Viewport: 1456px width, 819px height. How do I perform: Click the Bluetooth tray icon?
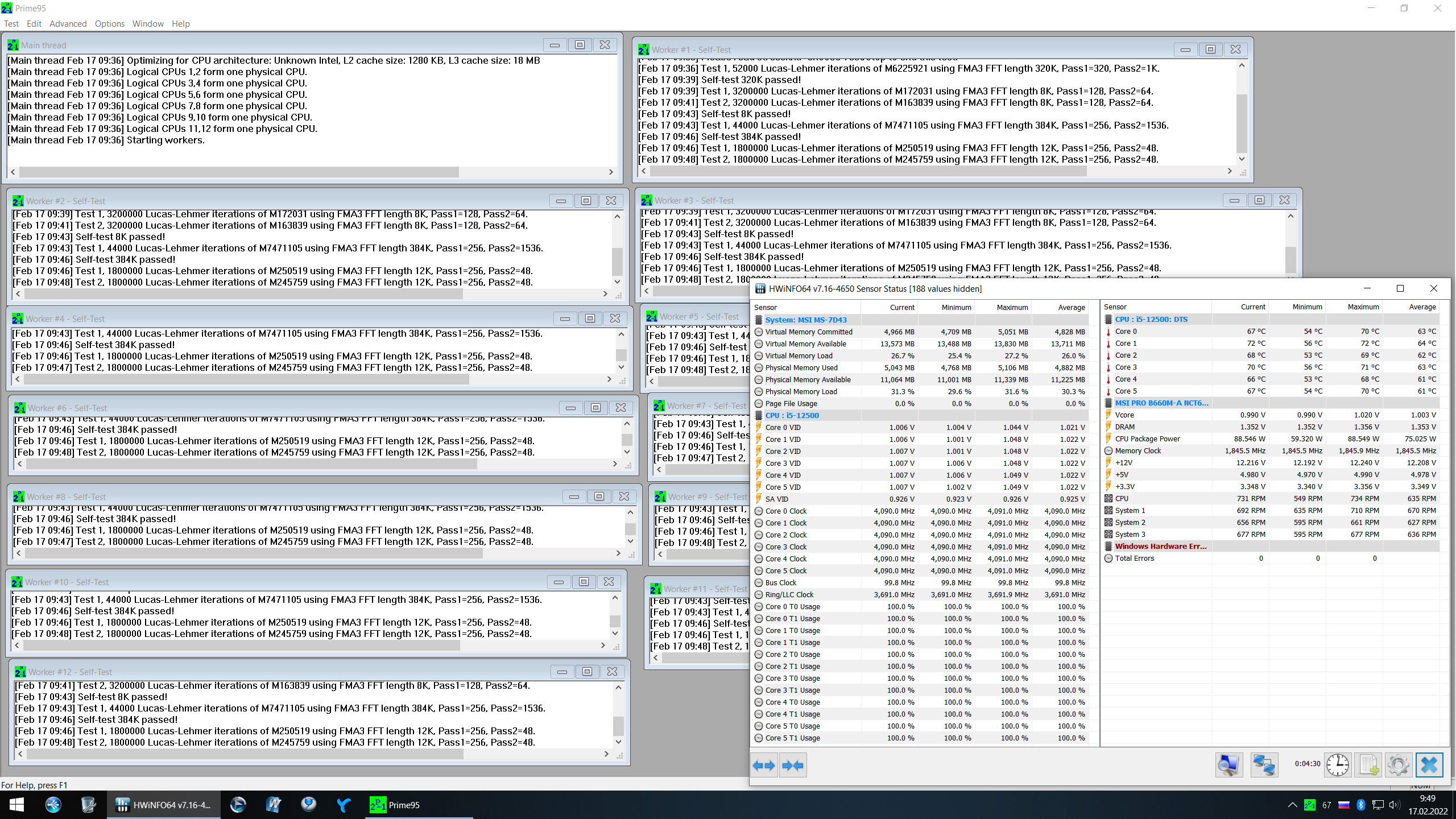pos(1360,805)
